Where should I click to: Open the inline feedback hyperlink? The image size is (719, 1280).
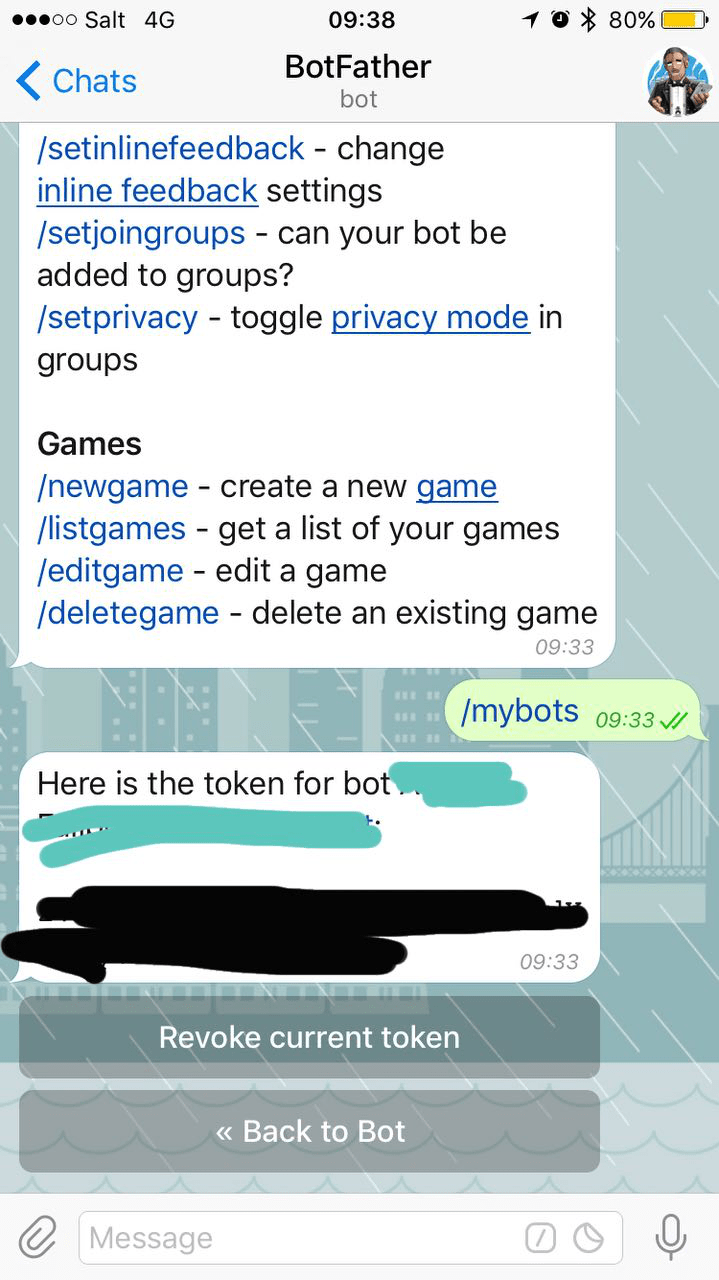(x=147, y=191)
